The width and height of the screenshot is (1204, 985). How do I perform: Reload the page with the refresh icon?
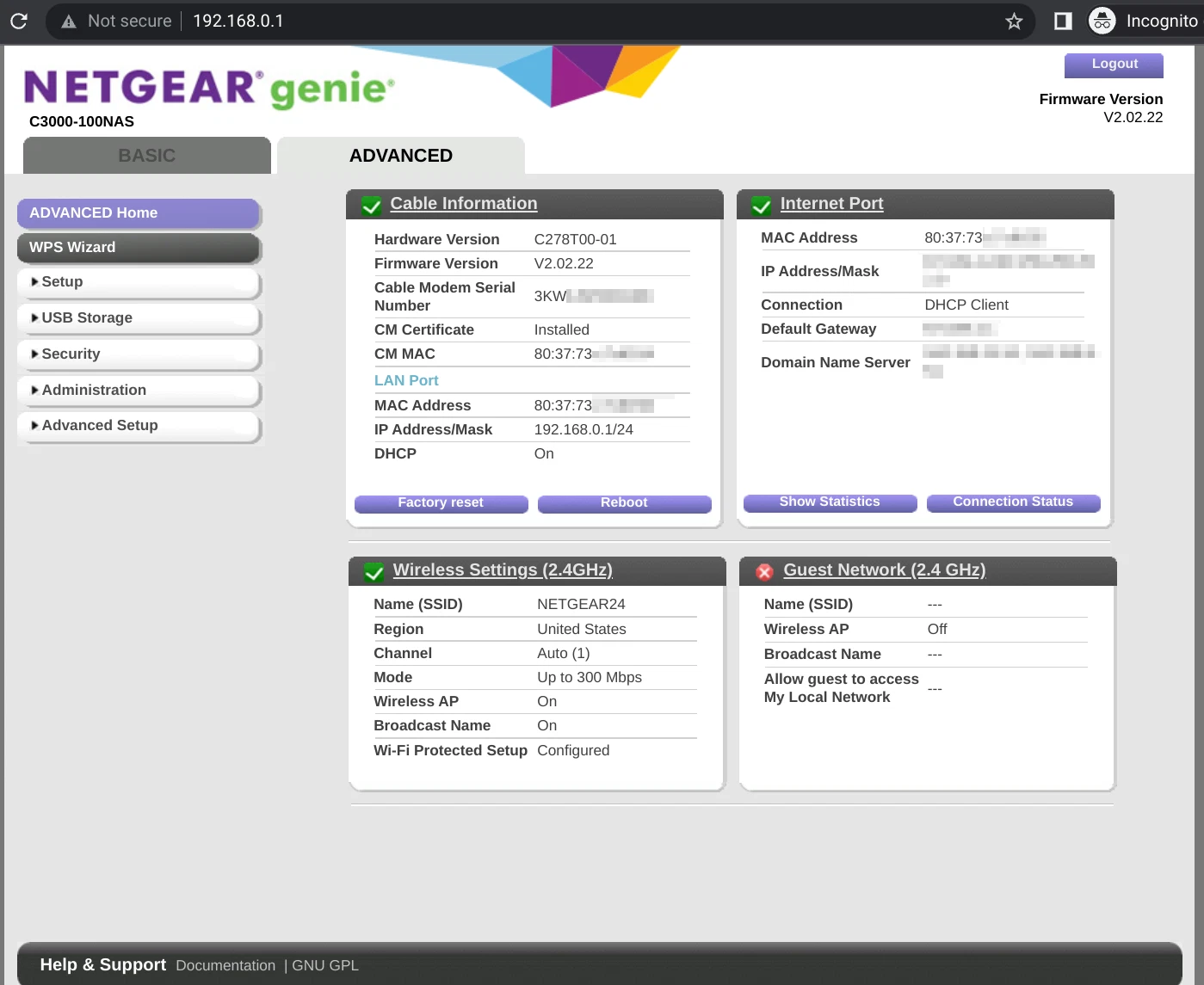point(19,21)
